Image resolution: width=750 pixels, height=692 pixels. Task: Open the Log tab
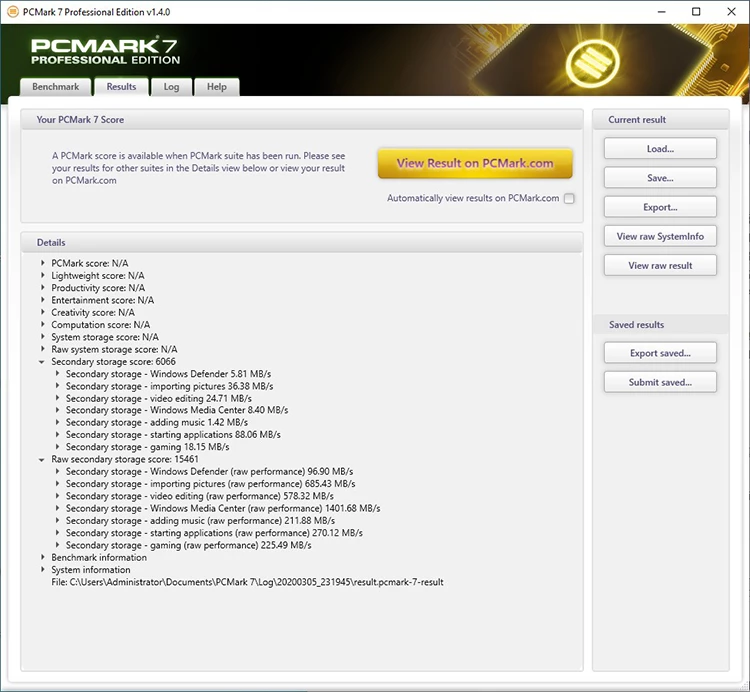coord(171,87)
